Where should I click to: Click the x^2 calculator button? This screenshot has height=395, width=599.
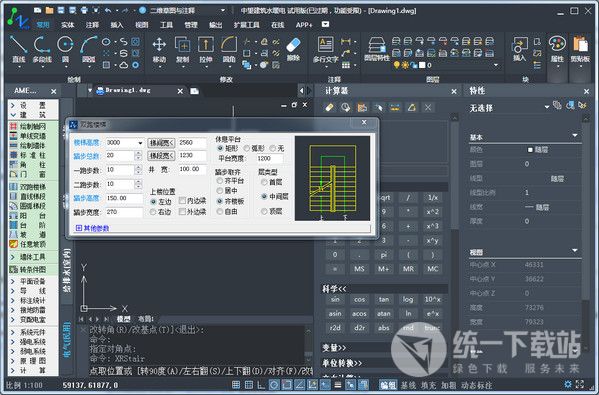(432, 212)
